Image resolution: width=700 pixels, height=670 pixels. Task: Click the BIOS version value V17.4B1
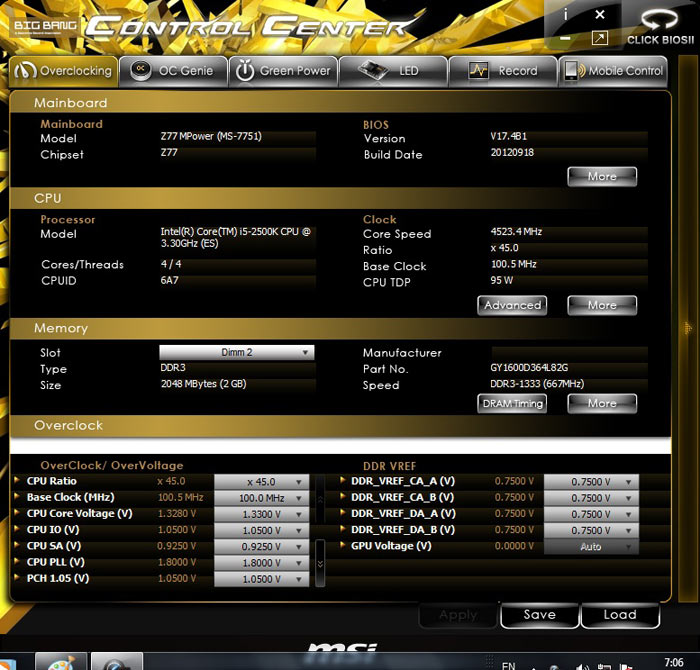508,136
